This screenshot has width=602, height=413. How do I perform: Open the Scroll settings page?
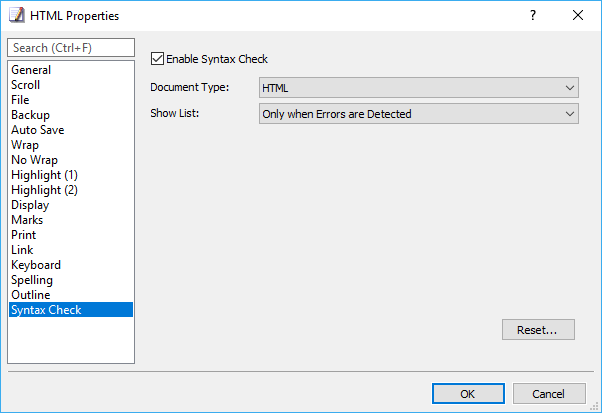tap(25, 85)
